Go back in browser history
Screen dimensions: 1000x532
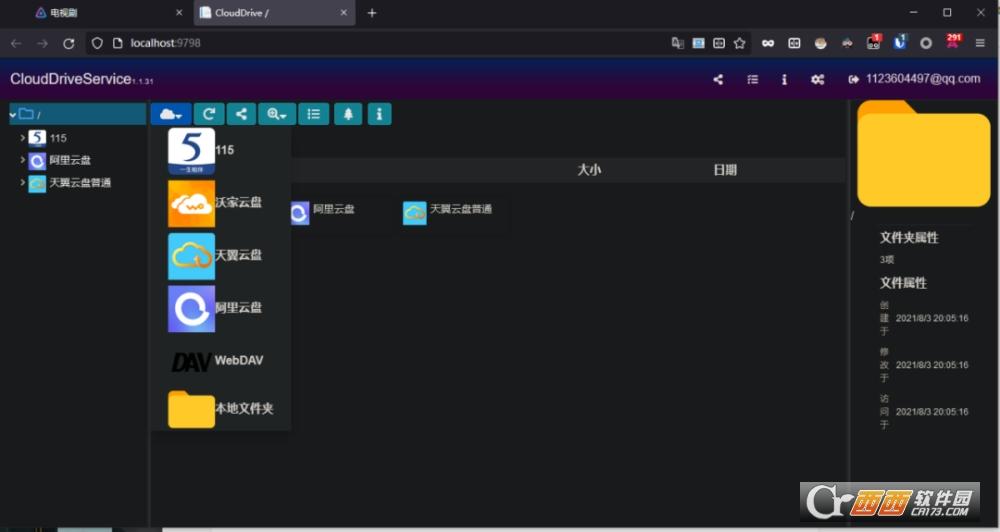click(17, 43)
